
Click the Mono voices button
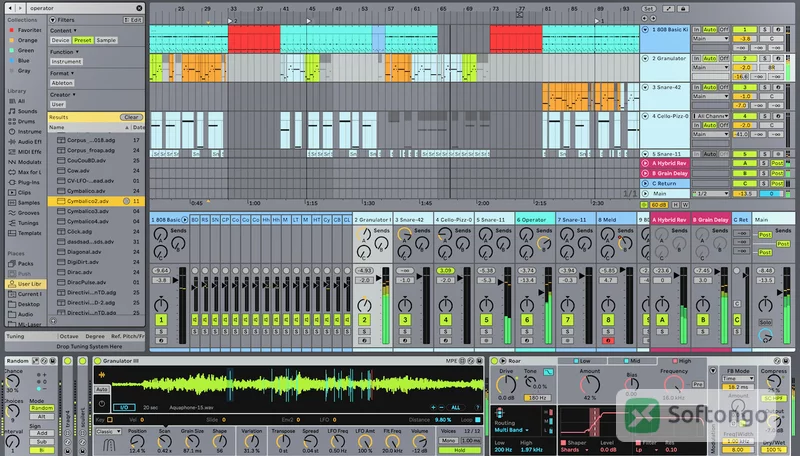449,440
